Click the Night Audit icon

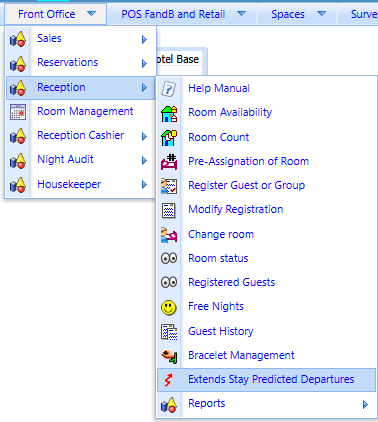point(18,161)
